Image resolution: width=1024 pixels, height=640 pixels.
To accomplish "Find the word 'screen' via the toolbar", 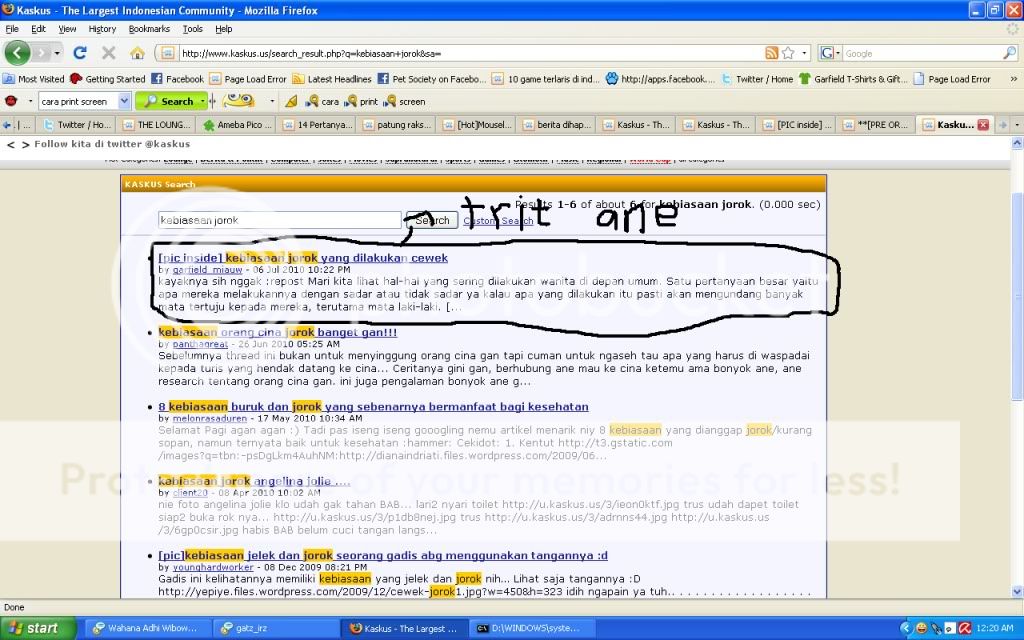I will click(404, 101).
